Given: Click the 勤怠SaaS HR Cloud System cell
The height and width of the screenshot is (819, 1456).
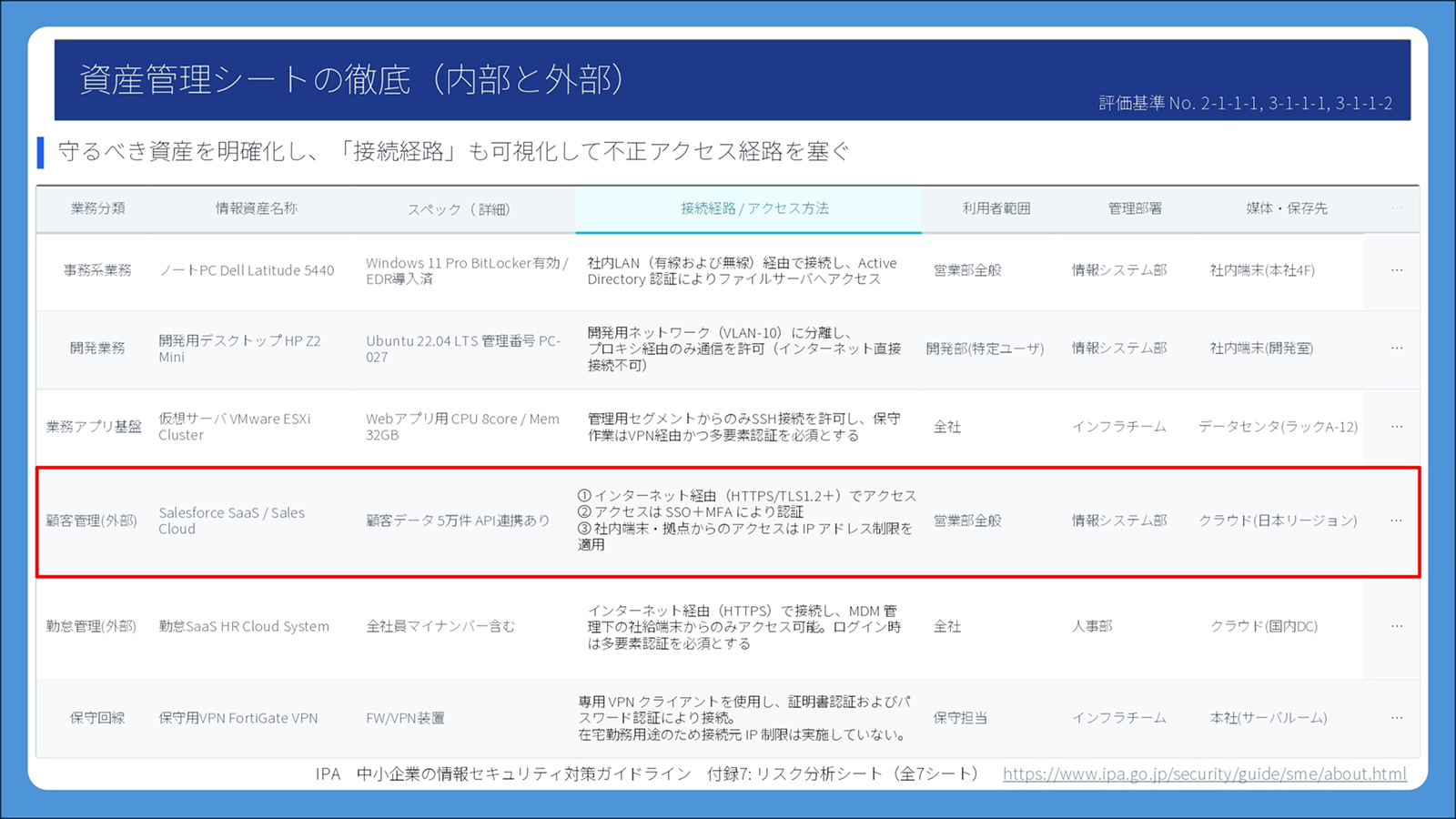Looking at the screenshot, I should 244,626.
